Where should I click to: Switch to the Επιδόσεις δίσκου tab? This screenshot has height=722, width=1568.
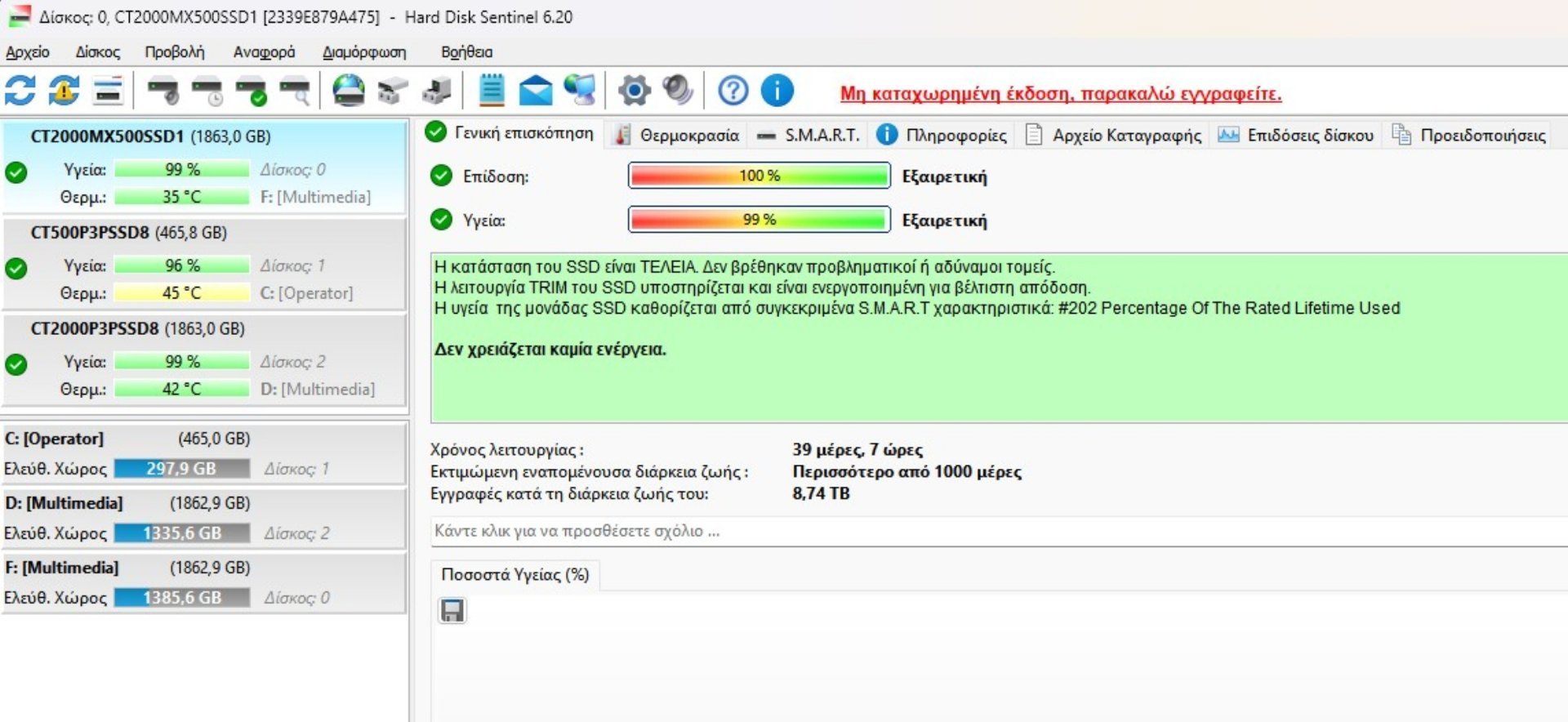[x=1296, y=136]
